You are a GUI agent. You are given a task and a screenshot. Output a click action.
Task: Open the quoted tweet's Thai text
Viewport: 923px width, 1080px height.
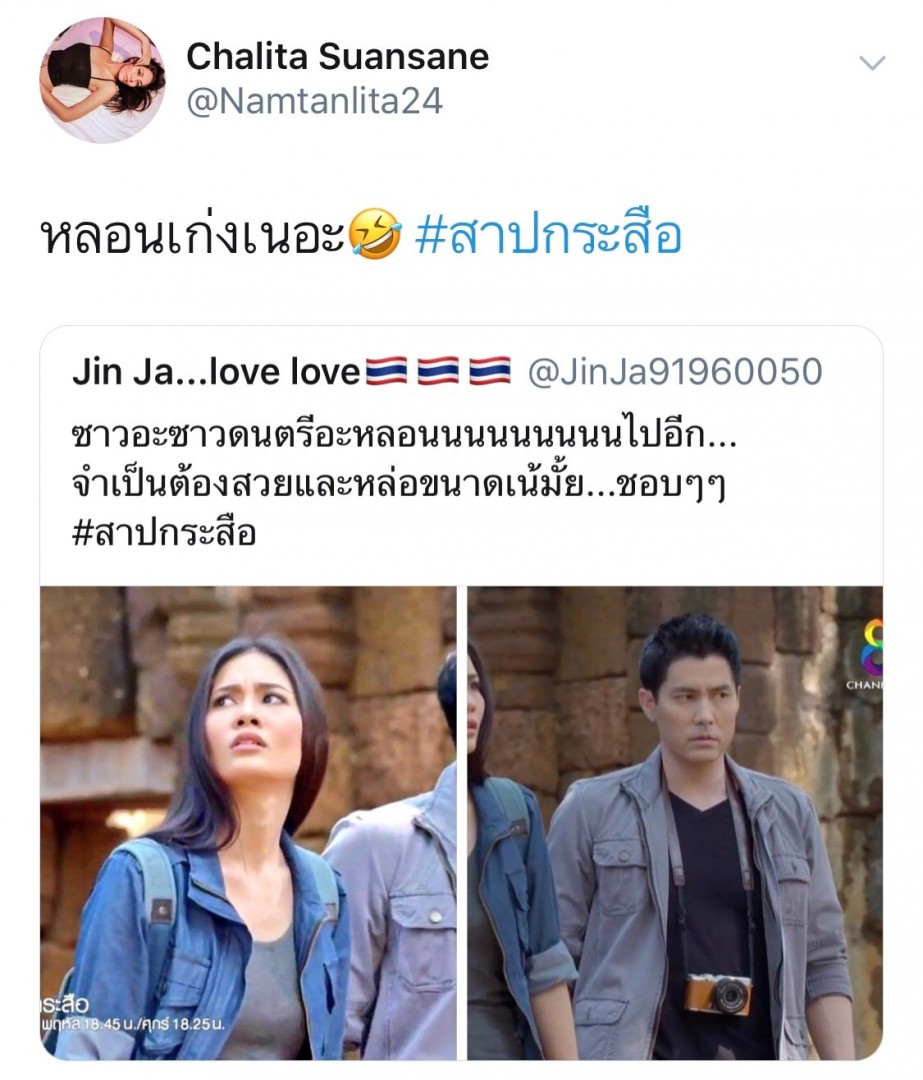pos(404,461)
